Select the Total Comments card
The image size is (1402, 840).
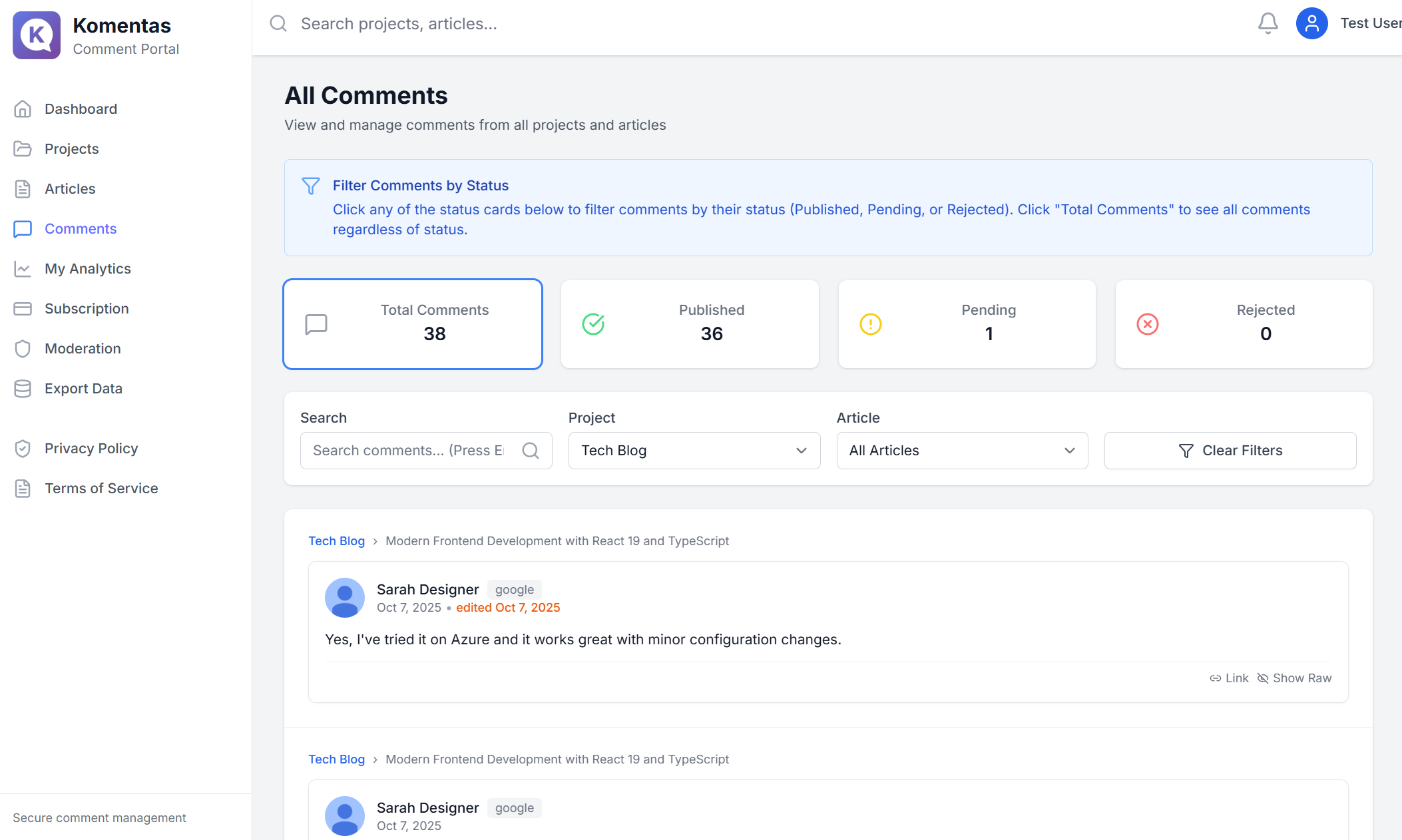point(413,324)
